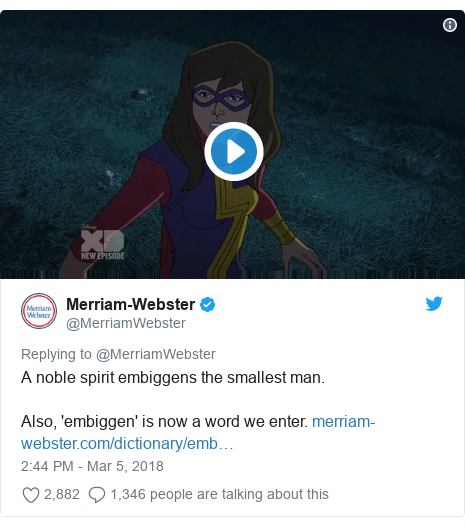Image resolution: width=465 pixels, height=527 pixels.
Task: Click the blue verified badge
Action: (x=207, y=305)
